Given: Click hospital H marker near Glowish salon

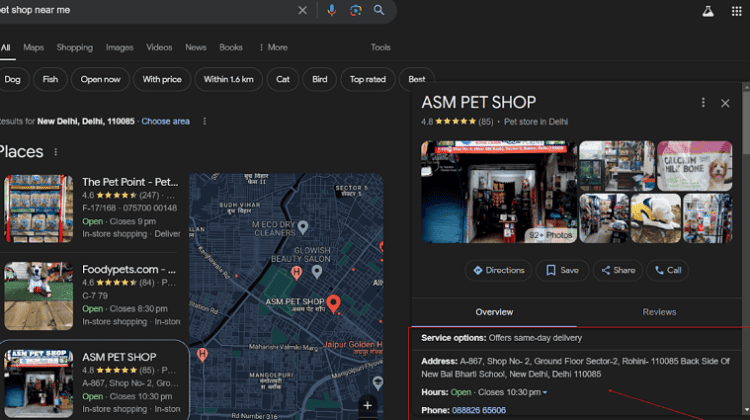Looking at the screenshot, I should click(297, 273).
